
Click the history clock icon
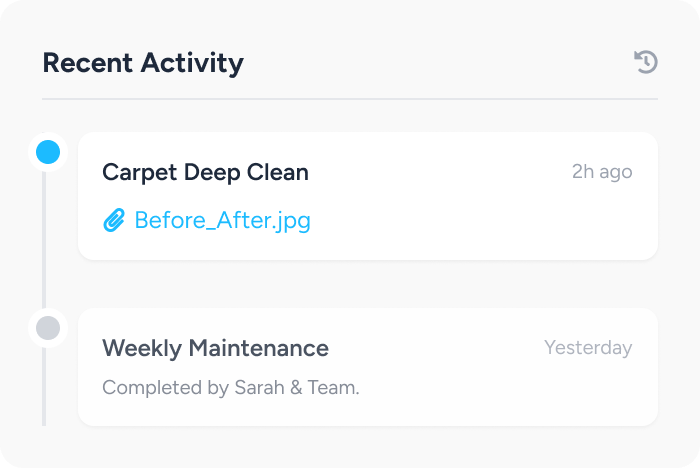tap(646, 63)
